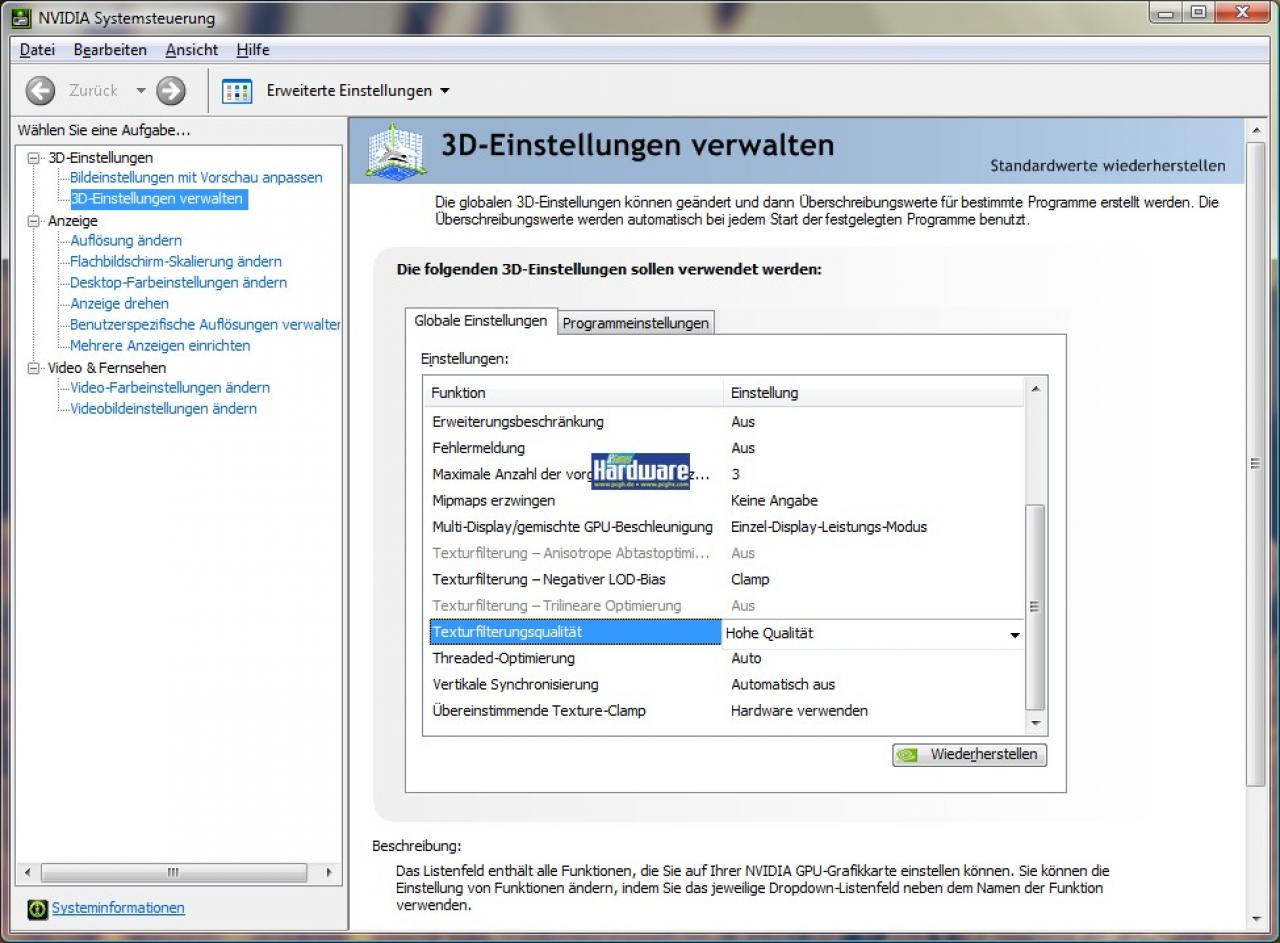Click the settings list scrollbar thumb
The height and width of the screenshot is (943, 1280).
pos(1035,607)
